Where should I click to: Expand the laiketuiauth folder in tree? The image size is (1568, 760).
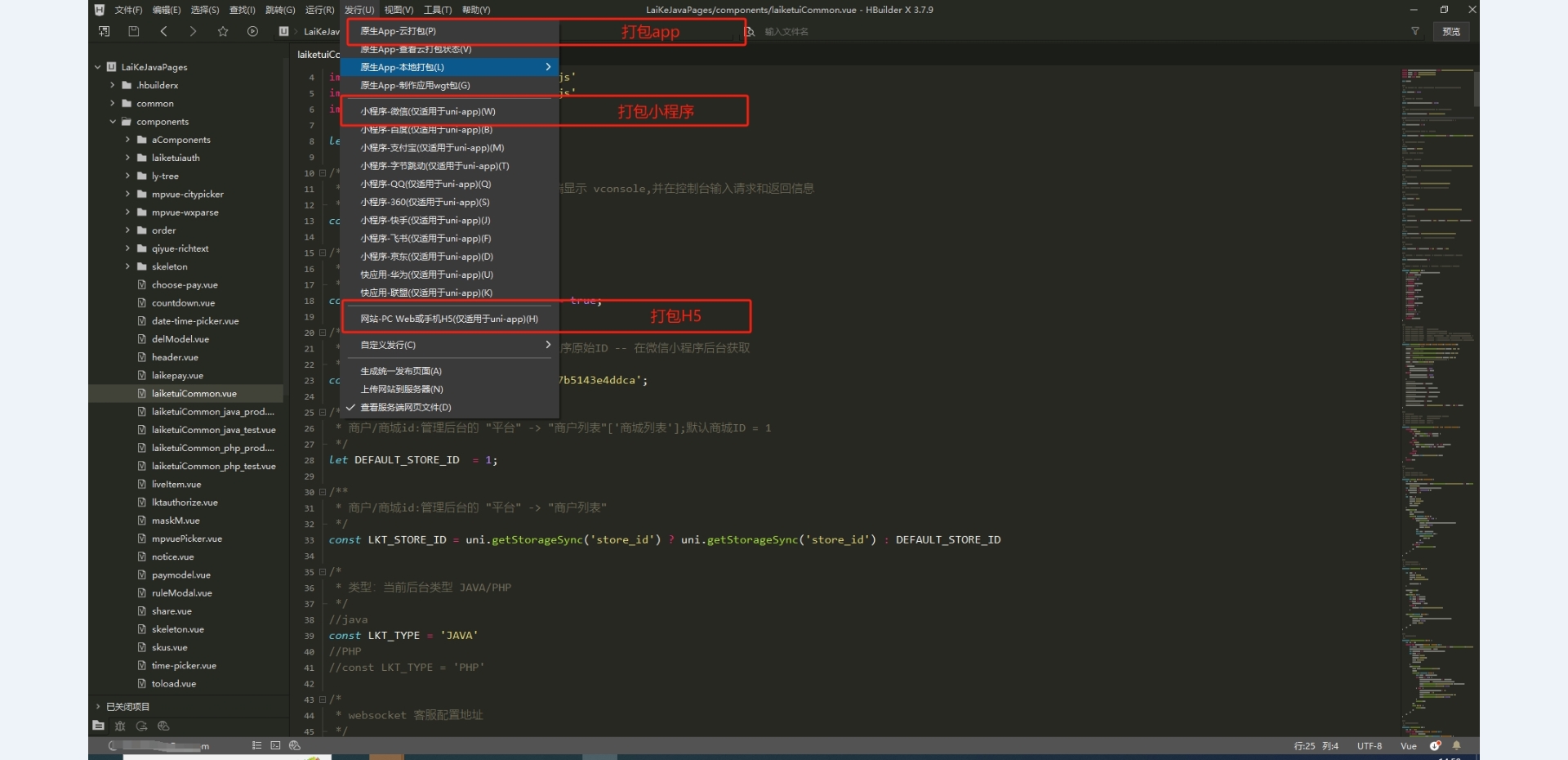[x=128, y=158]
